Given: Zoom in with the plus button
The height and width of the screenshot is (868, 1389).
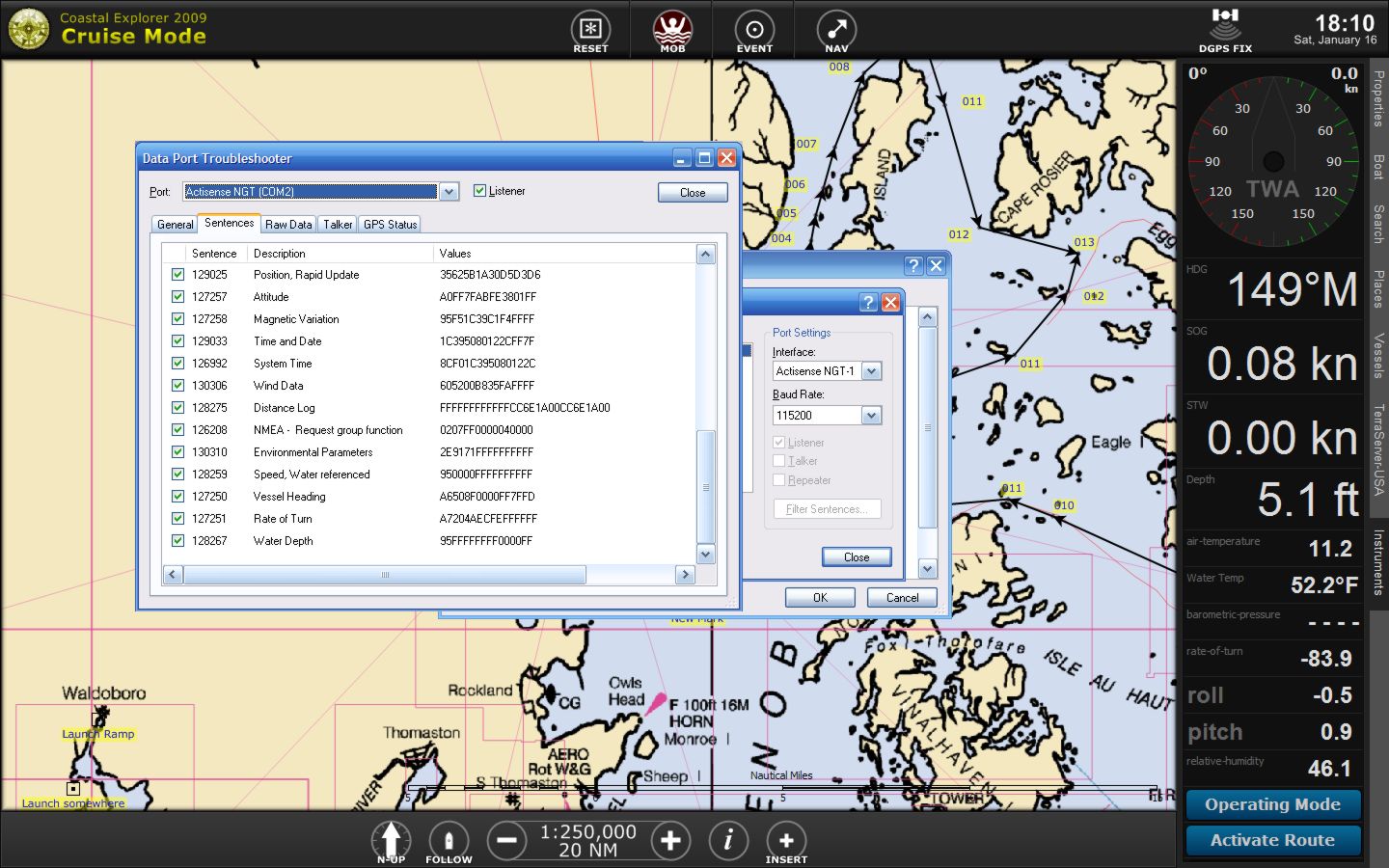Looking at the screenshot, I should pos(670,840).
